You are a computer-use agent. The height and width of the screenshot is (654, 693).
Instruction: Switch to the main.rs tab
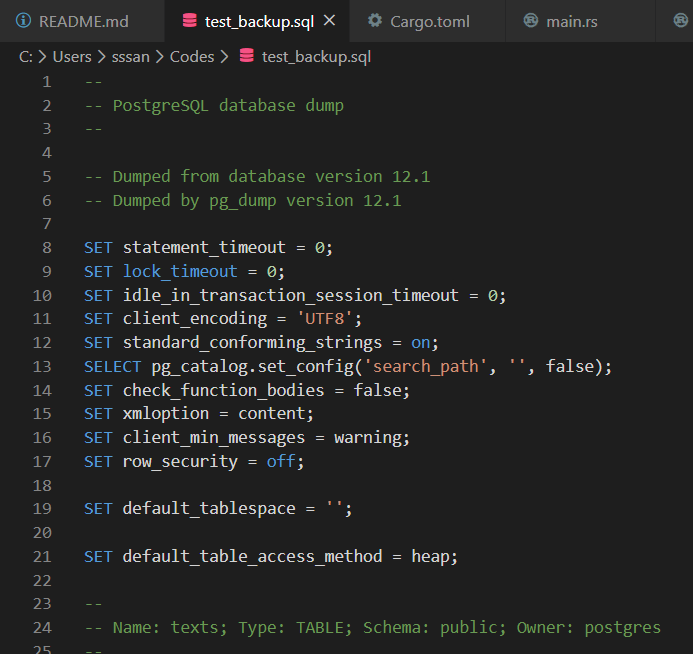571,21
